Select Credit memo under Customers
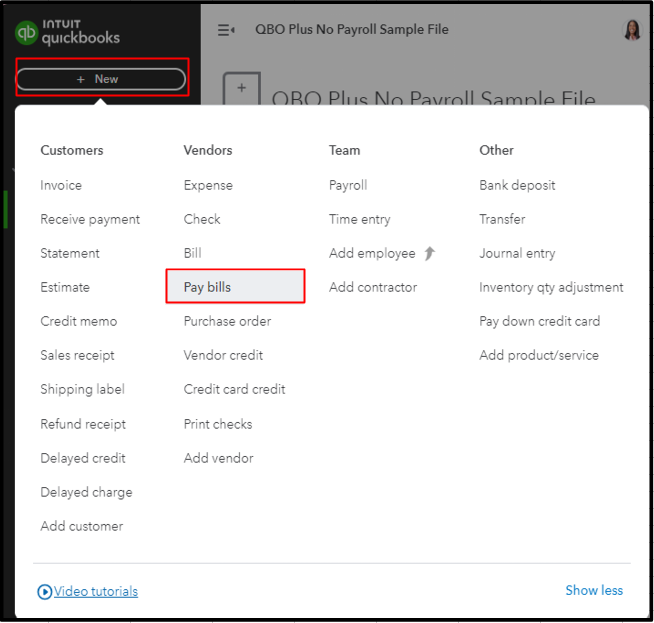Image resolution: width=654 pixels, height=623 pixels. pyautogui.click(x=78, y=321)
